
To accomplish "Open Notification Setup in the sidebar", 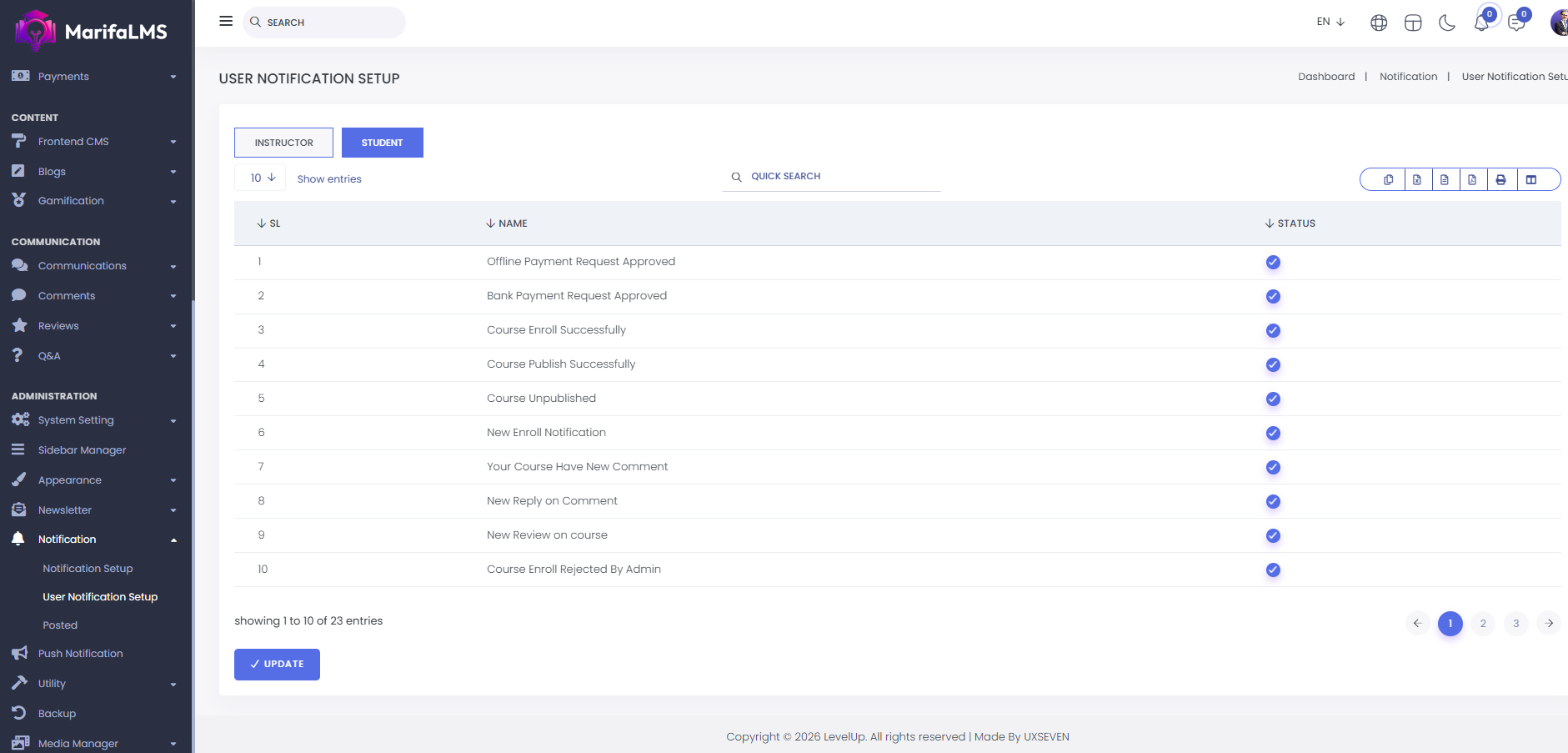I will pos(88,569).
